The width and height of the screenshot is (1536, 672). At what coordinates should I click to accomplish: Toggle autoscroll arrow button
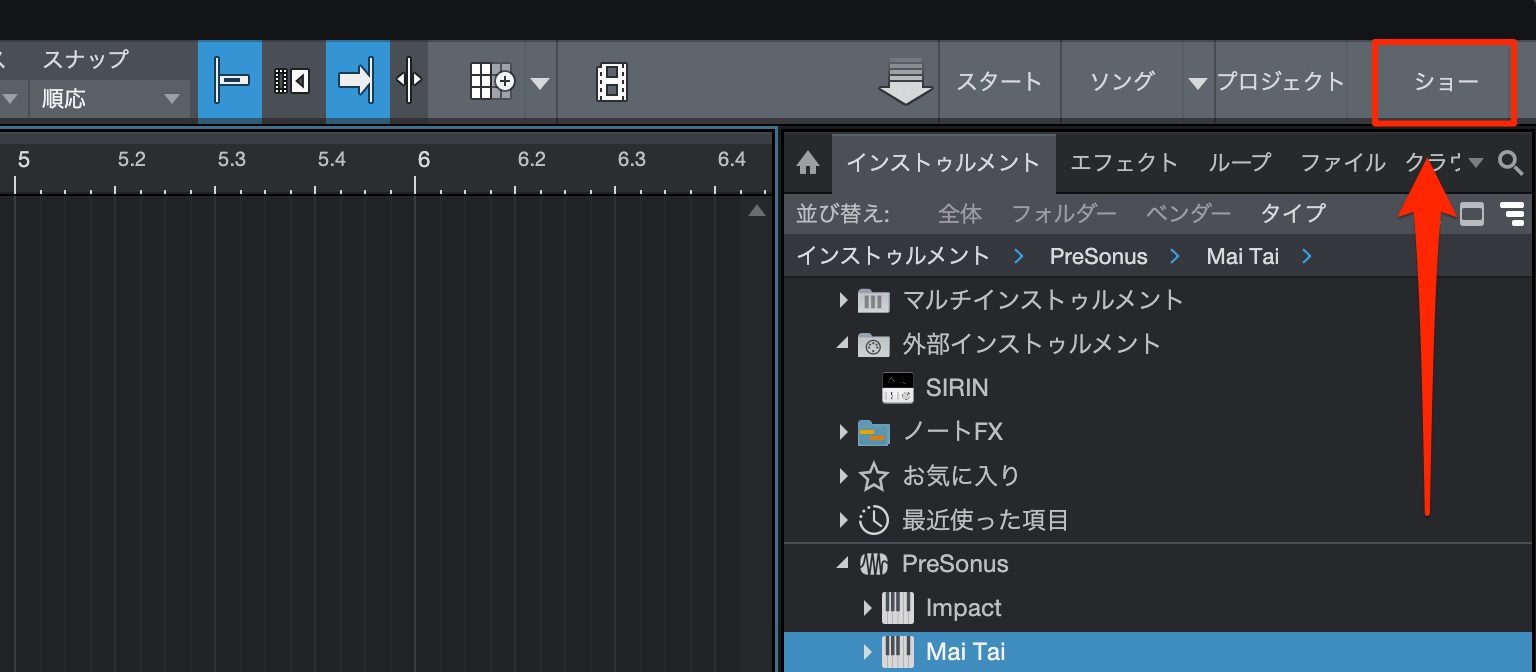[x=357, y=81]
